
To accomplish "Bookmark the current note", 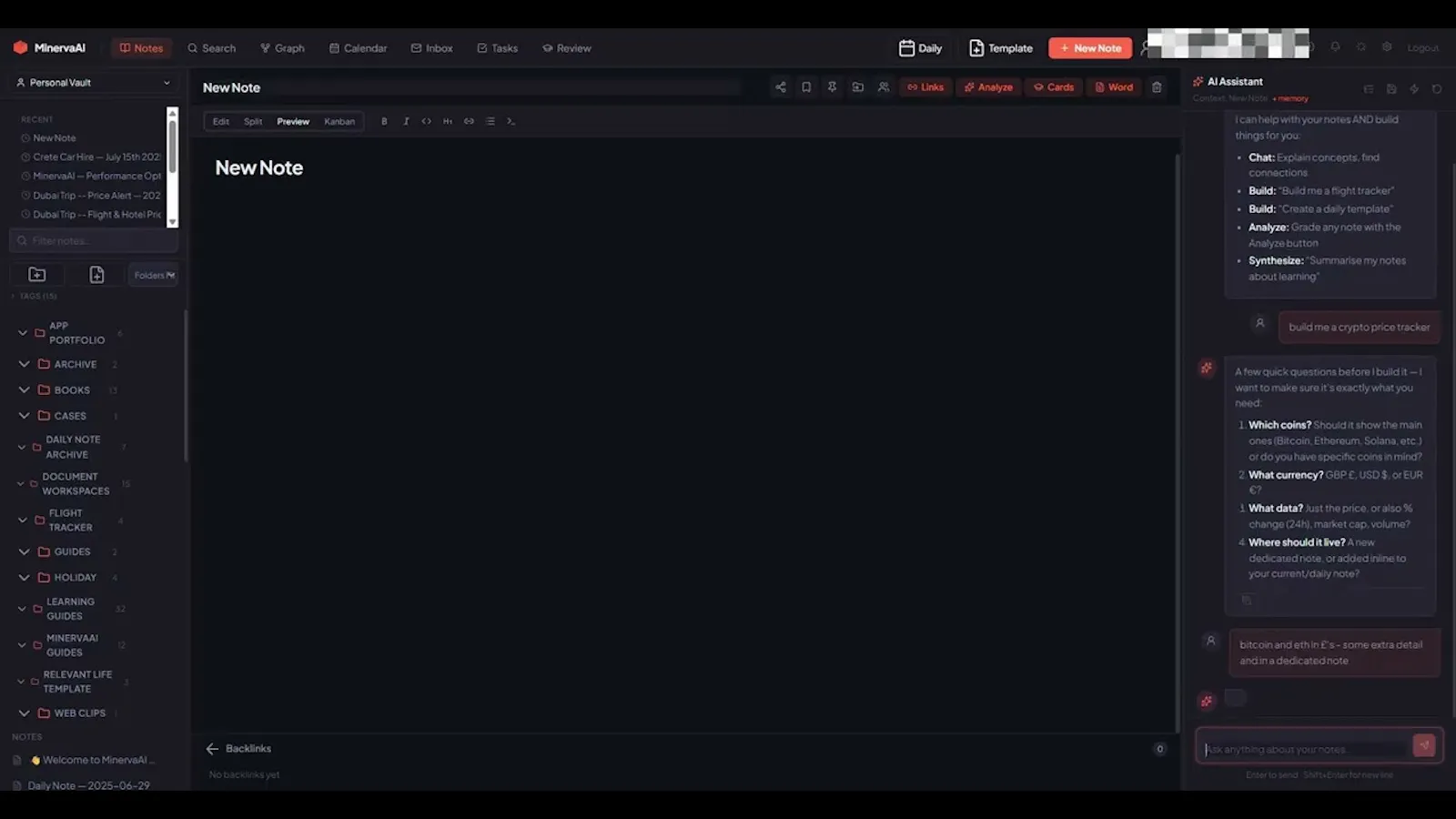I will coord(806,87).
